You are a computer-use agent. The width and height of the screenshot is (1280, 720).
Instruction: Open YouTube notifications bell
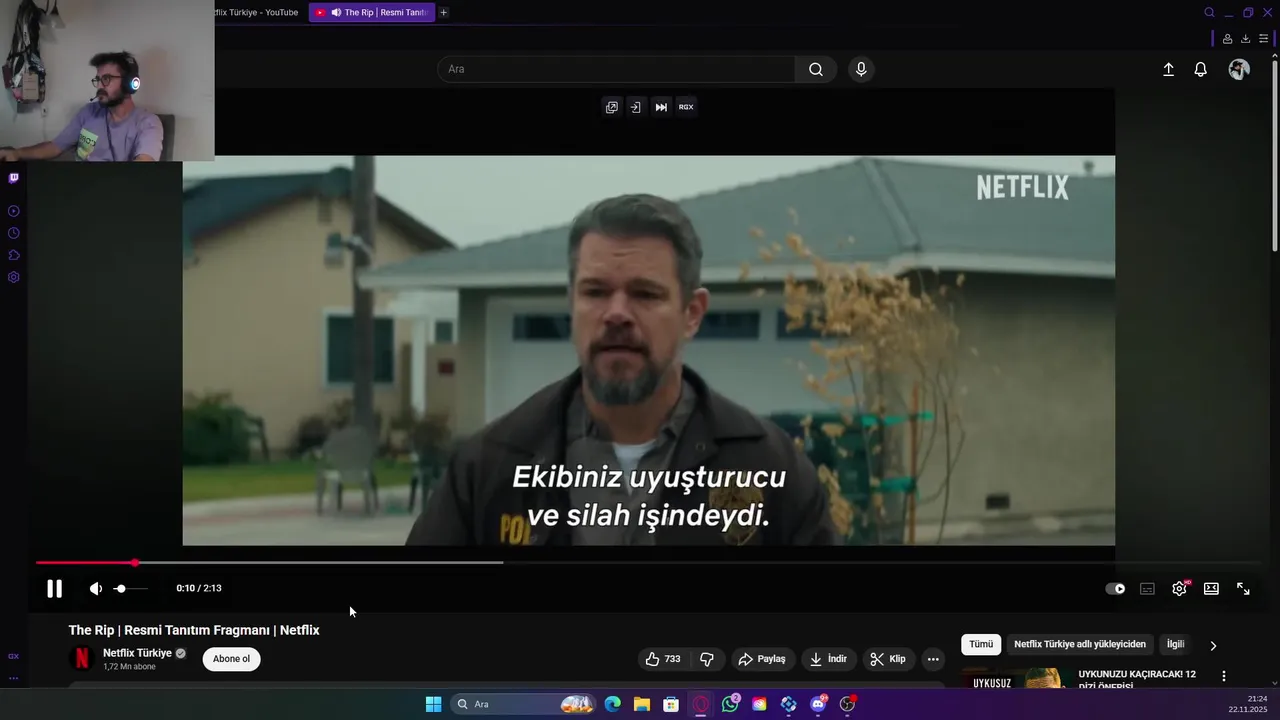pos(1201,69)
